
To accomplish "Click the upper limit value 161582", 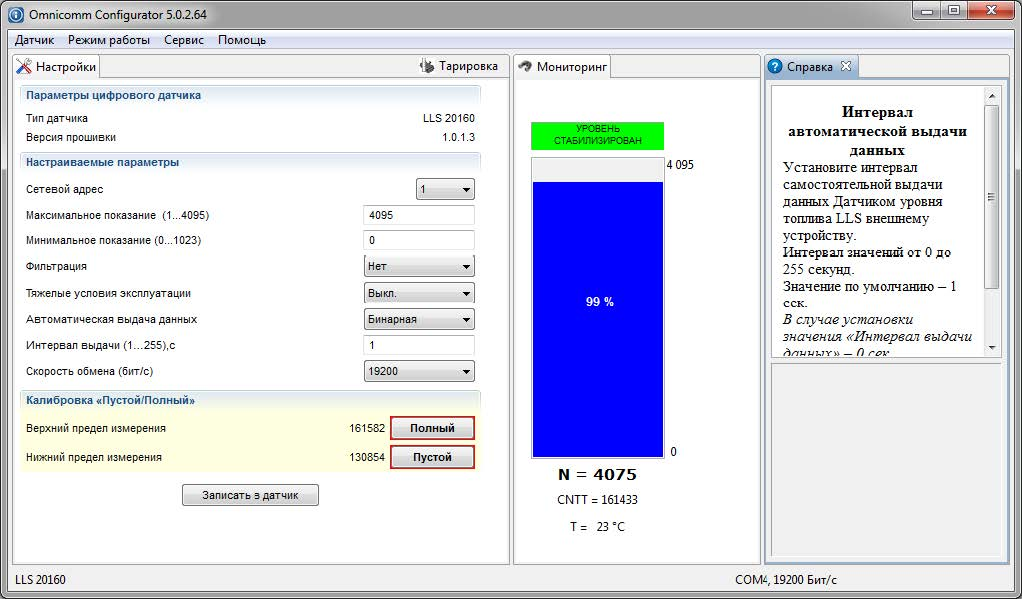I will (367, 428).
